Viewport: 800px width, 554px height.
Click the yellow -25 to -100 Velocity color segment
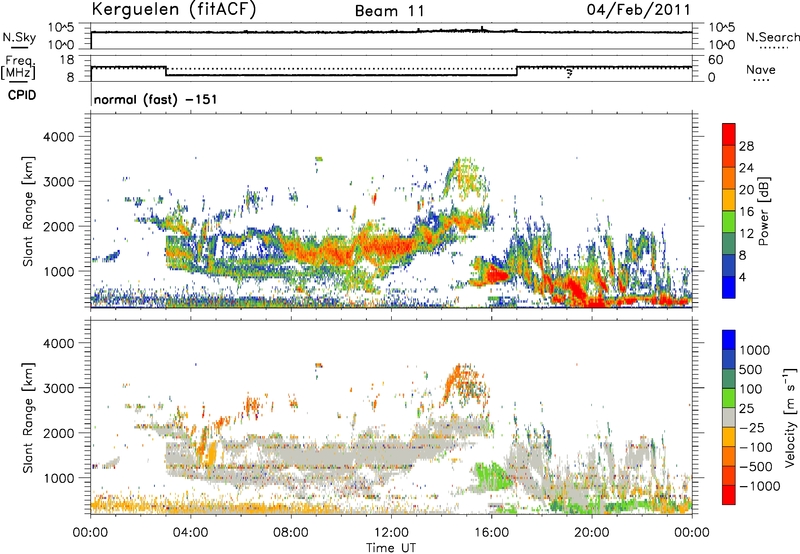[729, 437]
